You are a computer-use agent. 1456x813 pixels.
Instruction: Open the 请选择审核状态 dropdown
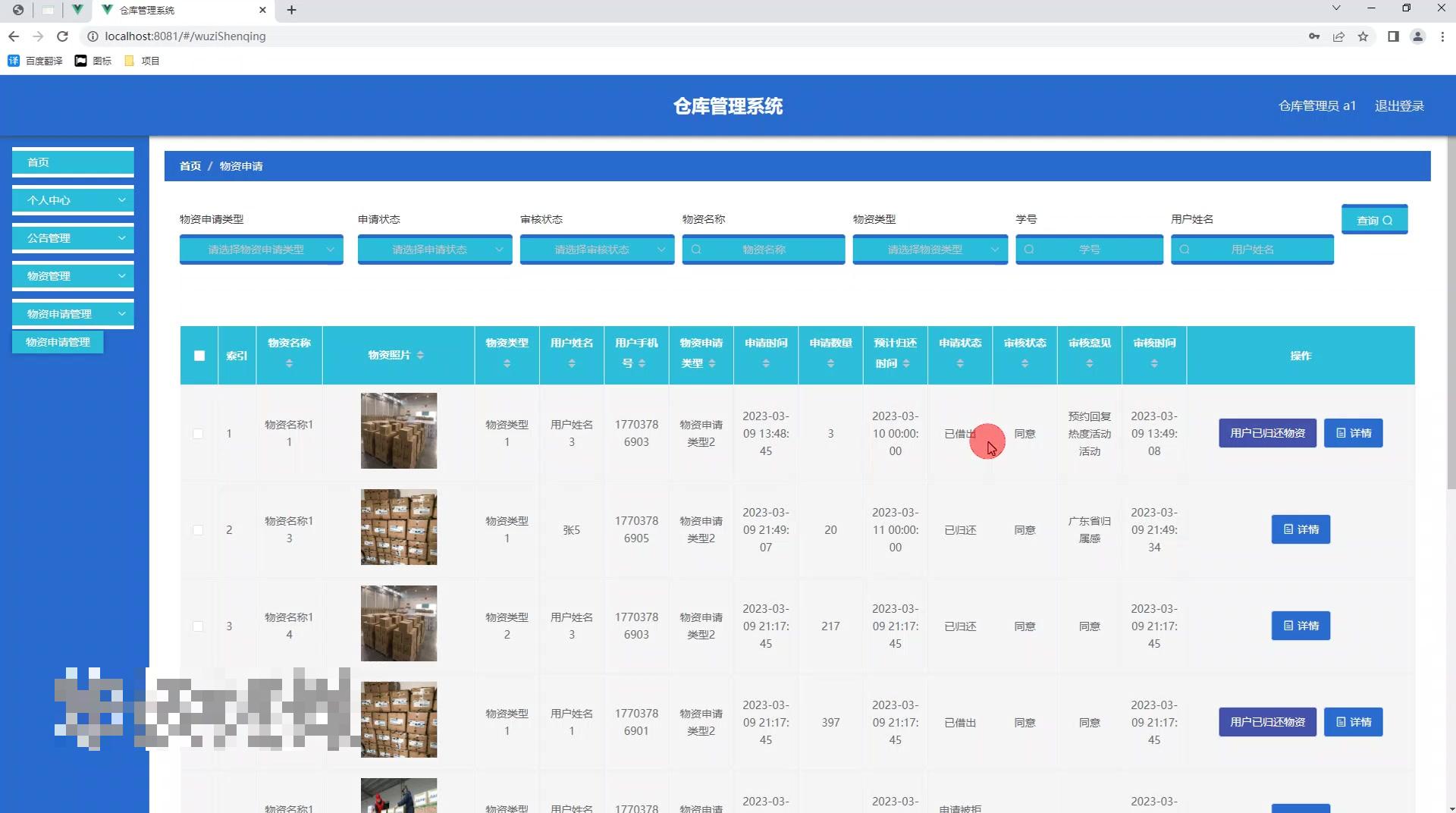pyautogui.click(x=597, y=249)
